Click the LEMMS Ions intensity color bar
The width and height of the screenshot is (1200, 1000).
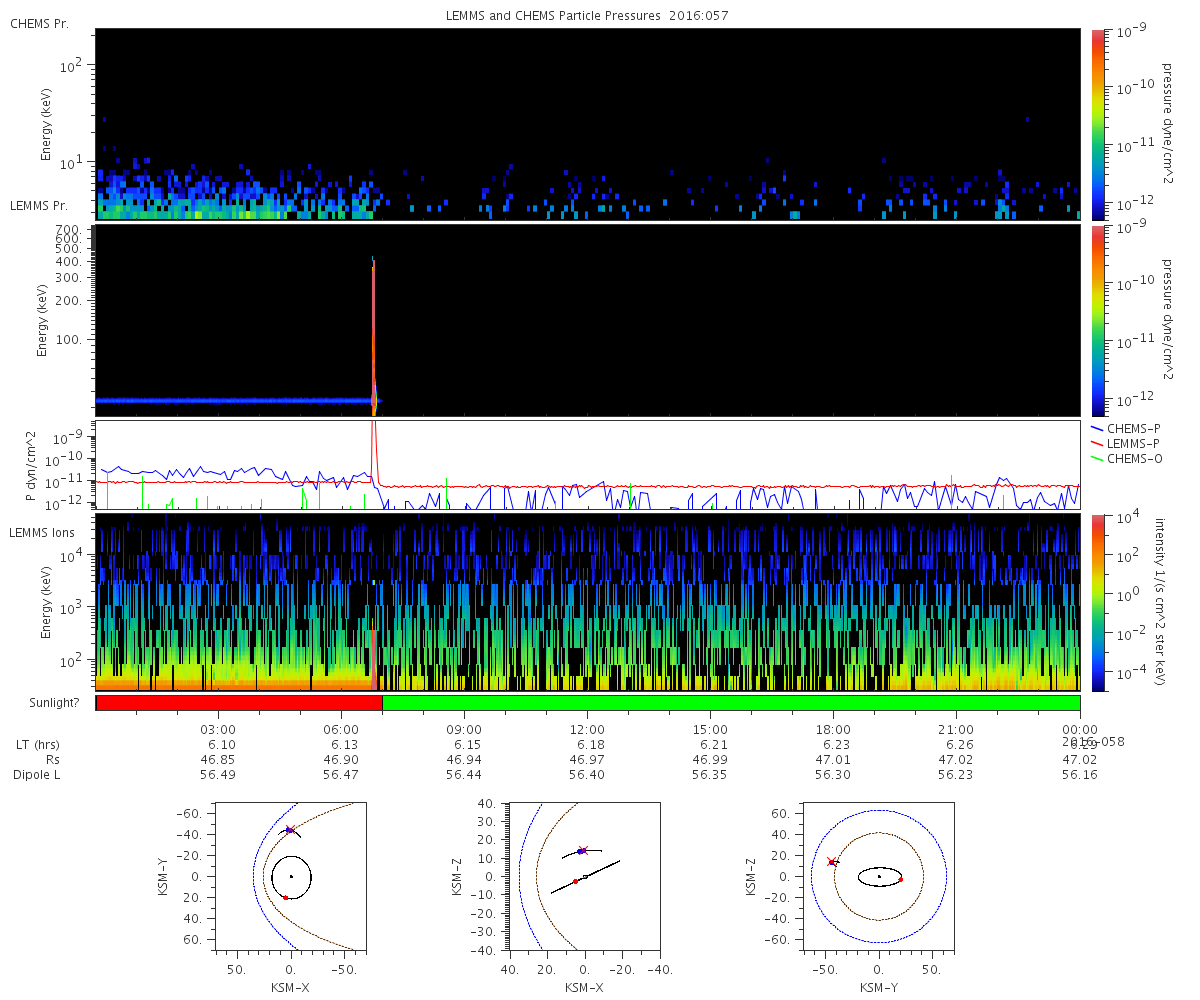[x=1097, y=602]
